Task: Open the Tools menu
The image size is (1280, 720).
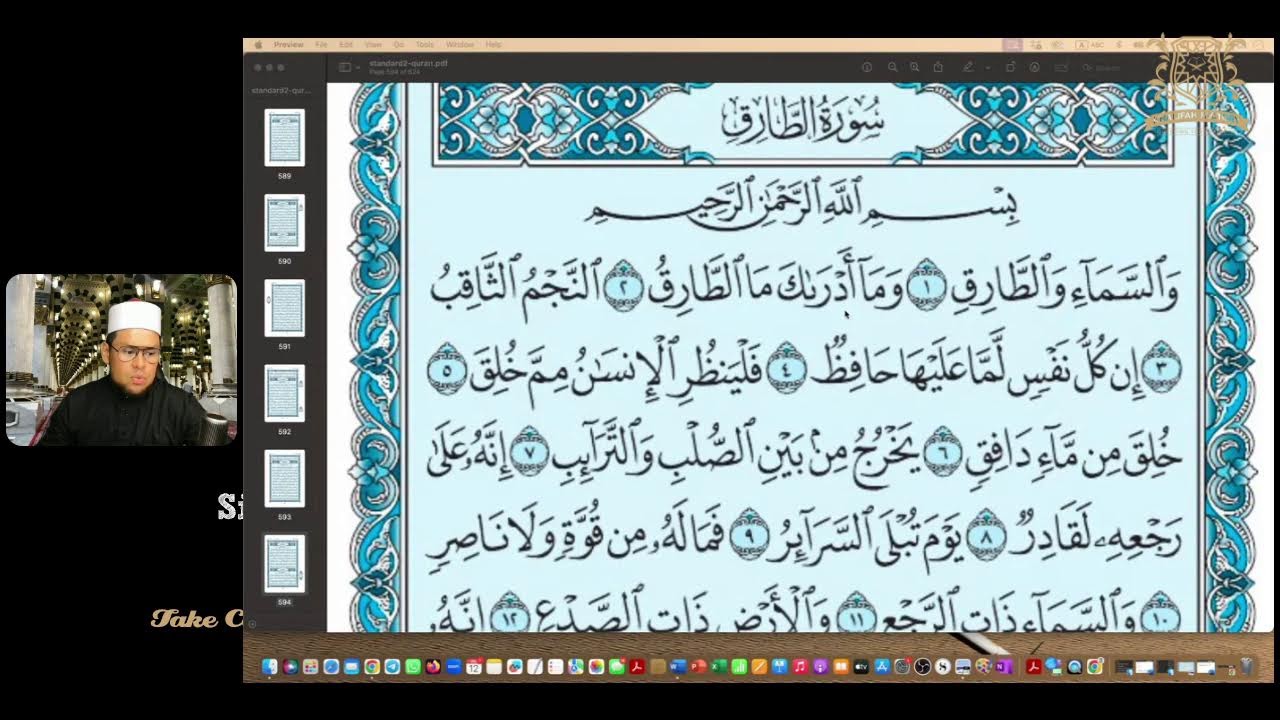Action: pyautogui.click(x=425, y=44)
